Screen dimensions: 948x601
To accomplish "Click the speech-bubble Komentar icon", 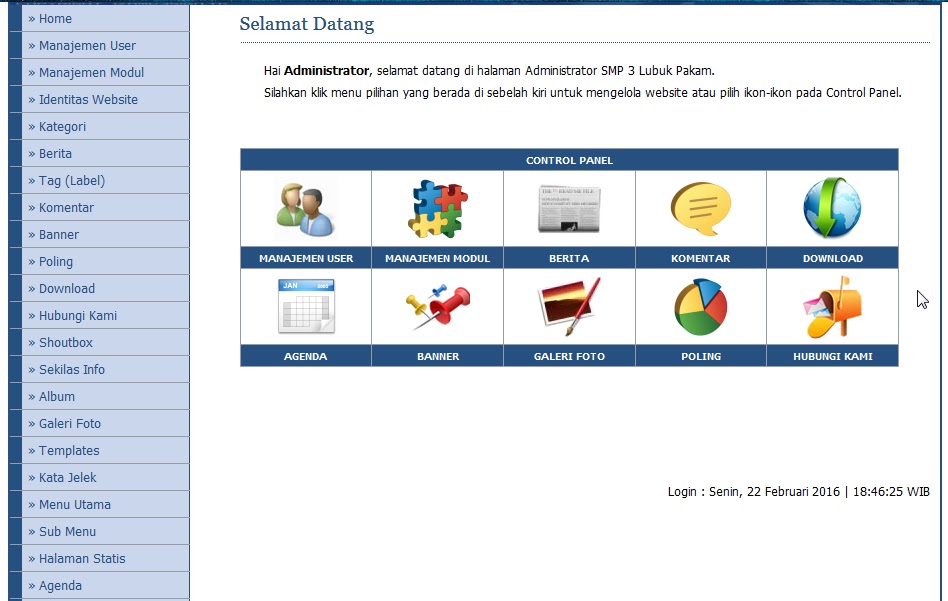I will [x=700, y=208].
